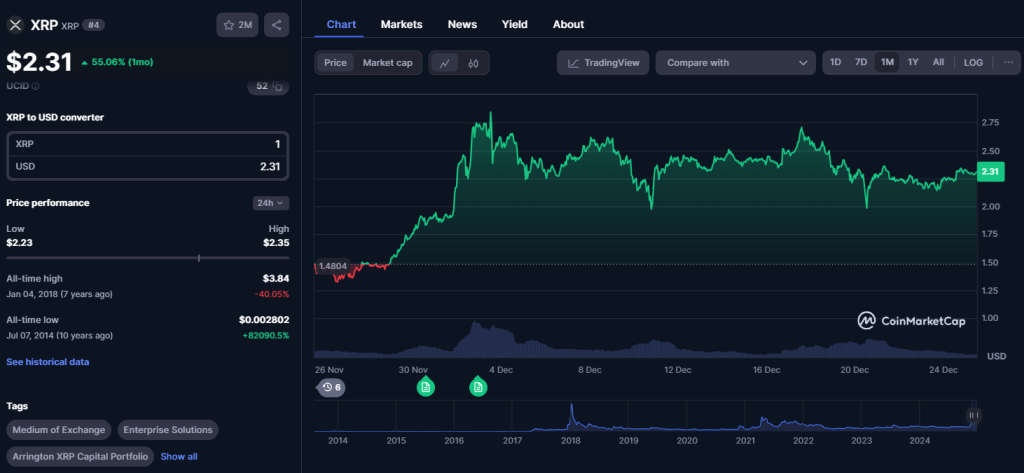Image resolution: width=1024 pixels, height=473 pixels.
Task: Click the all-time low $0.002802 value
Action: coord(264,319)
